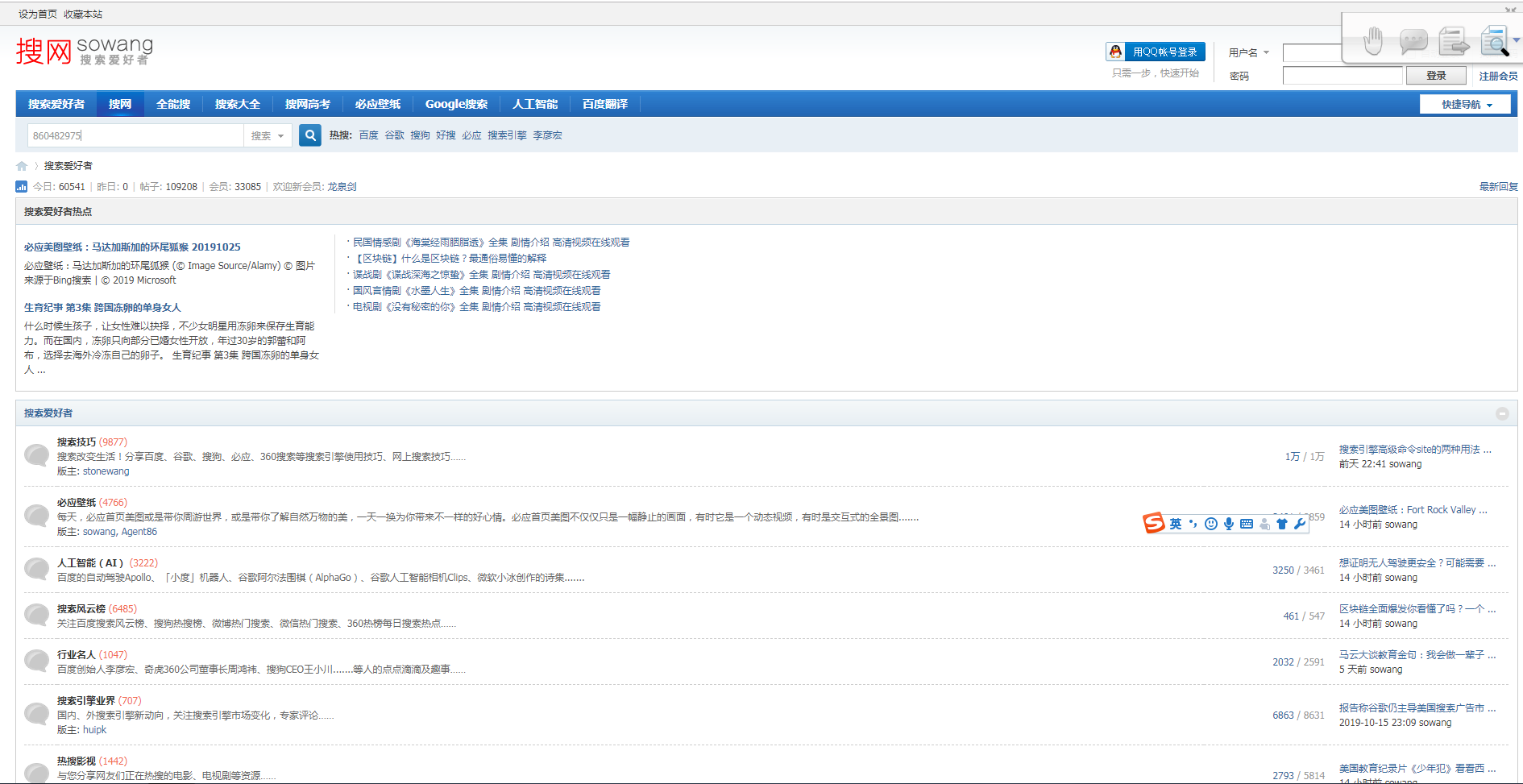Click the Sogou account person icon
Image resolution: width=1523 pixels, height=784 pixels.
(x=1264, y=524)
